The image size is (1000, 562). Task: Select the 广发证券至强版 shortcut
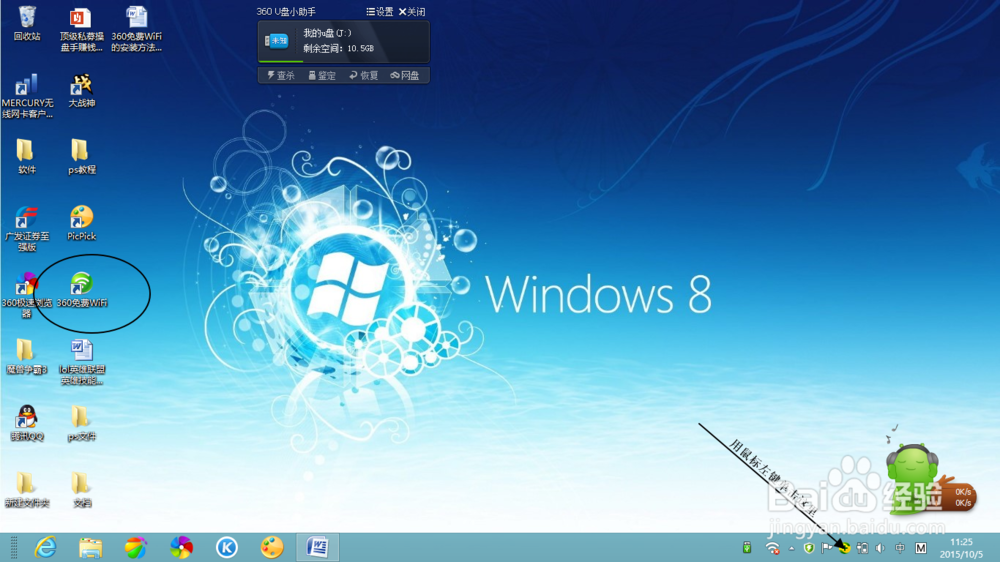27,229
